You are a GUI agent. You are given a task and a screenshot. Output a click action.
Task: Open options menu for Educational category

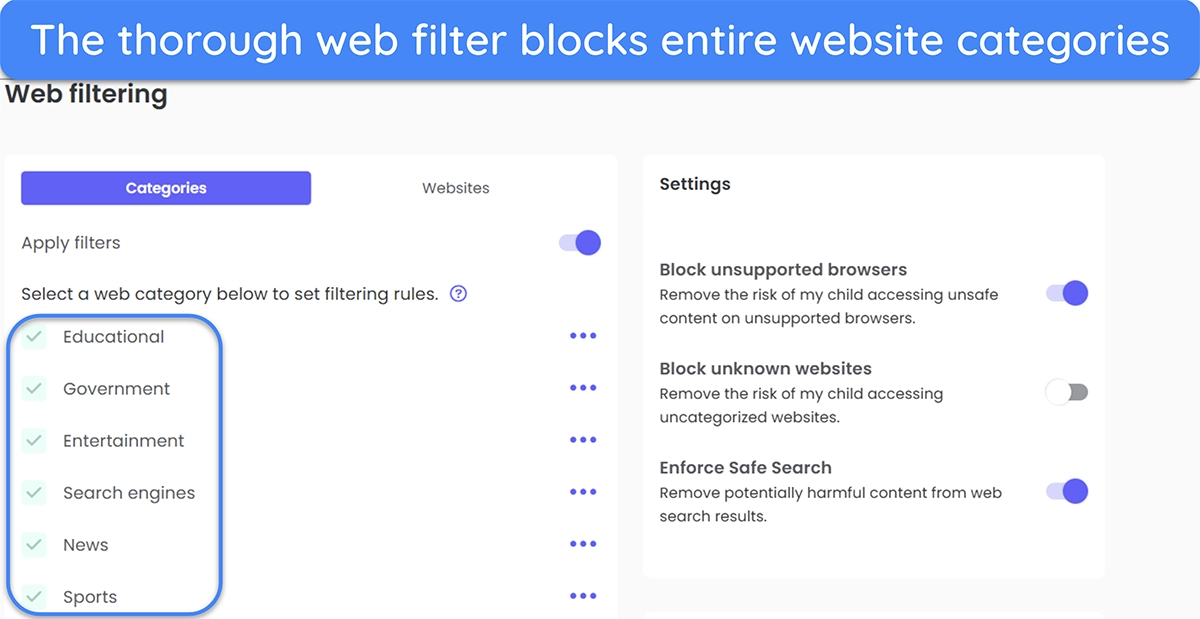pyautogui.click(x=583, y=336)
